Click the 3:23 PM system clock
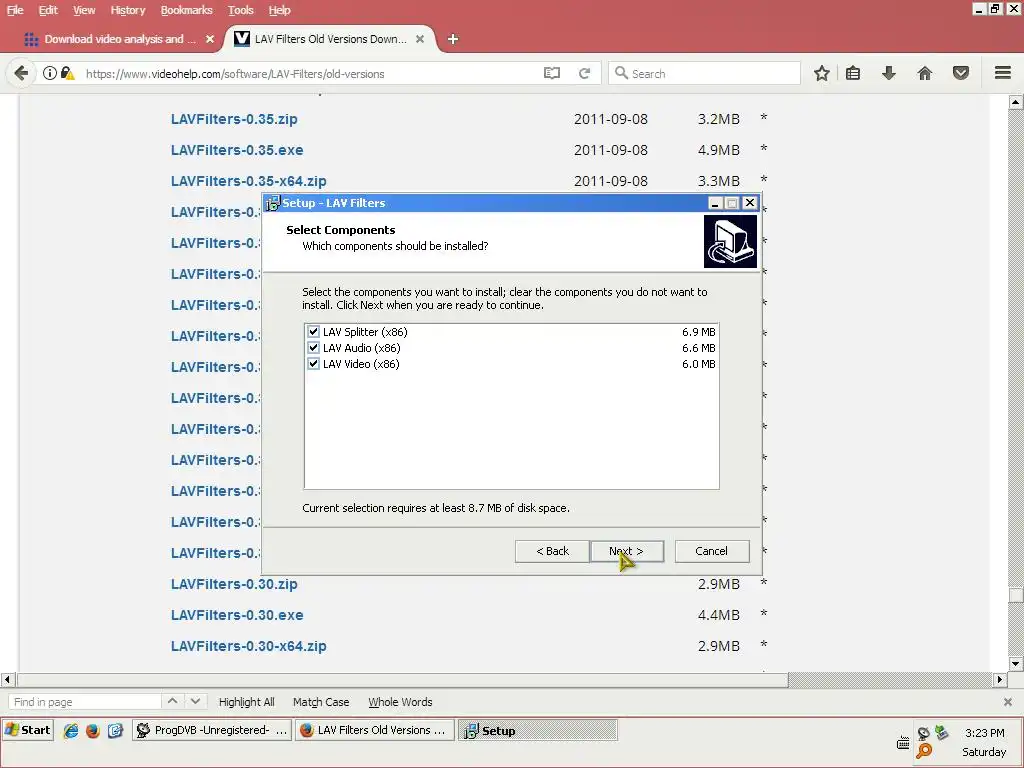Screen dimensions: 1024x768 985,733
